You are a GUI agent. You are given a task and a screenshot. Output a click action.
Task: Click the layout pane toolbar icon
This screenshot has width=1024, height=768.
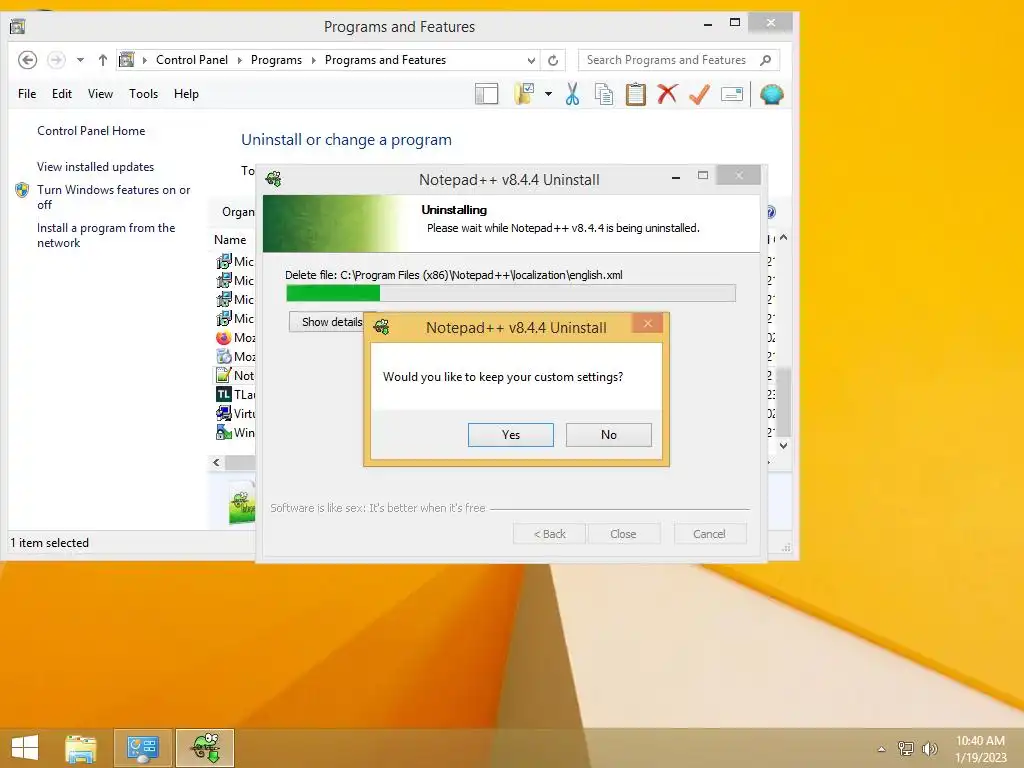tap(487, 94)
